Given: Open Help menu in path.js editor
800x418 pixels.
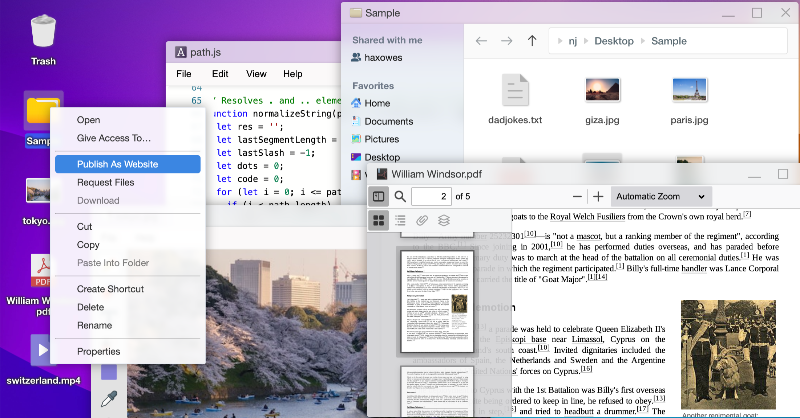Looking at the screenshot, I should point(293,74).
